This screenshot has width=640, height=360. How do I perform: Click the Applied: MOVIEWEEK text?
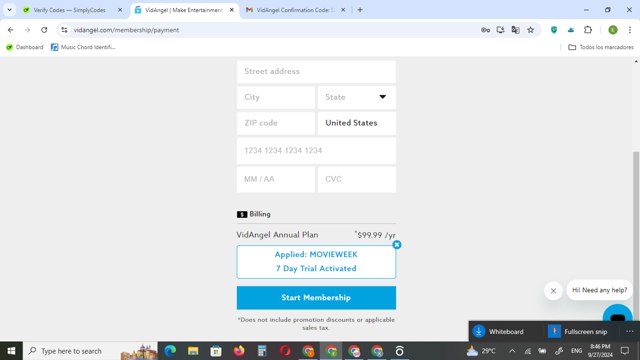point(316,255)
